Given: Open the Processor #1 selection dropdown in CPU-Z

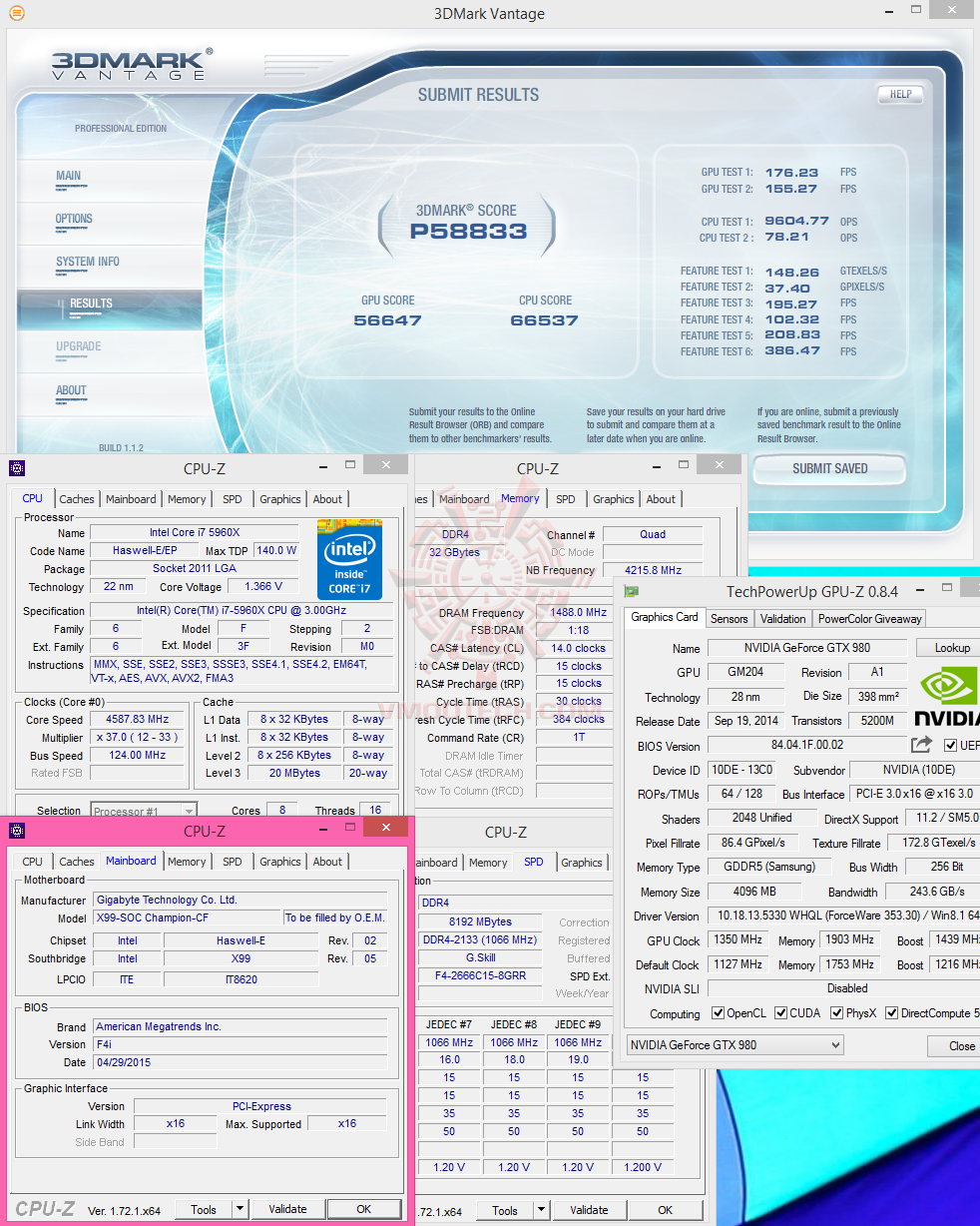Looking at the screenshot, I should tap(144, 811).
